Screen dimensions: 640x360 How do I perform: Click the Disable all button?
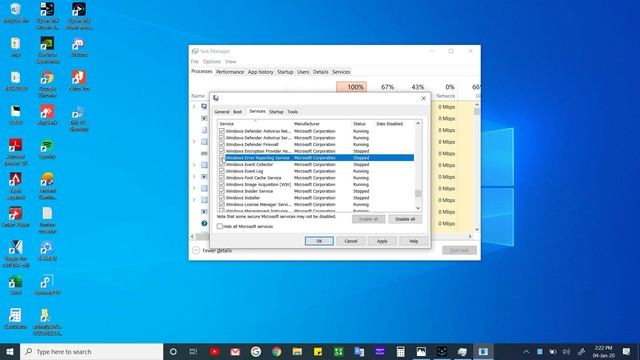pos(405,219)
